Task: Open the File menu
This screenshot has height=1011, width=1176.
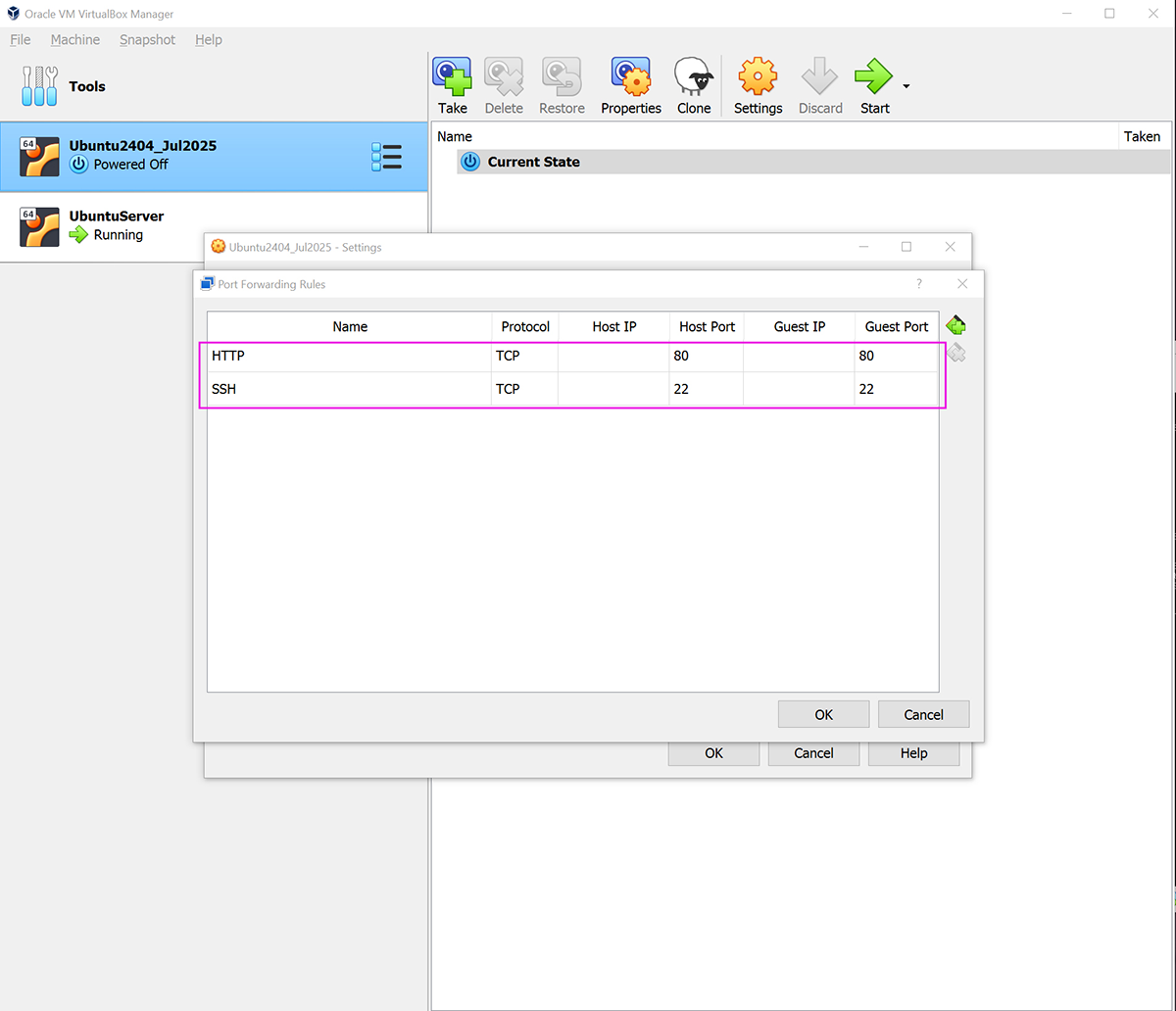Action: click(x=21, y=40)
